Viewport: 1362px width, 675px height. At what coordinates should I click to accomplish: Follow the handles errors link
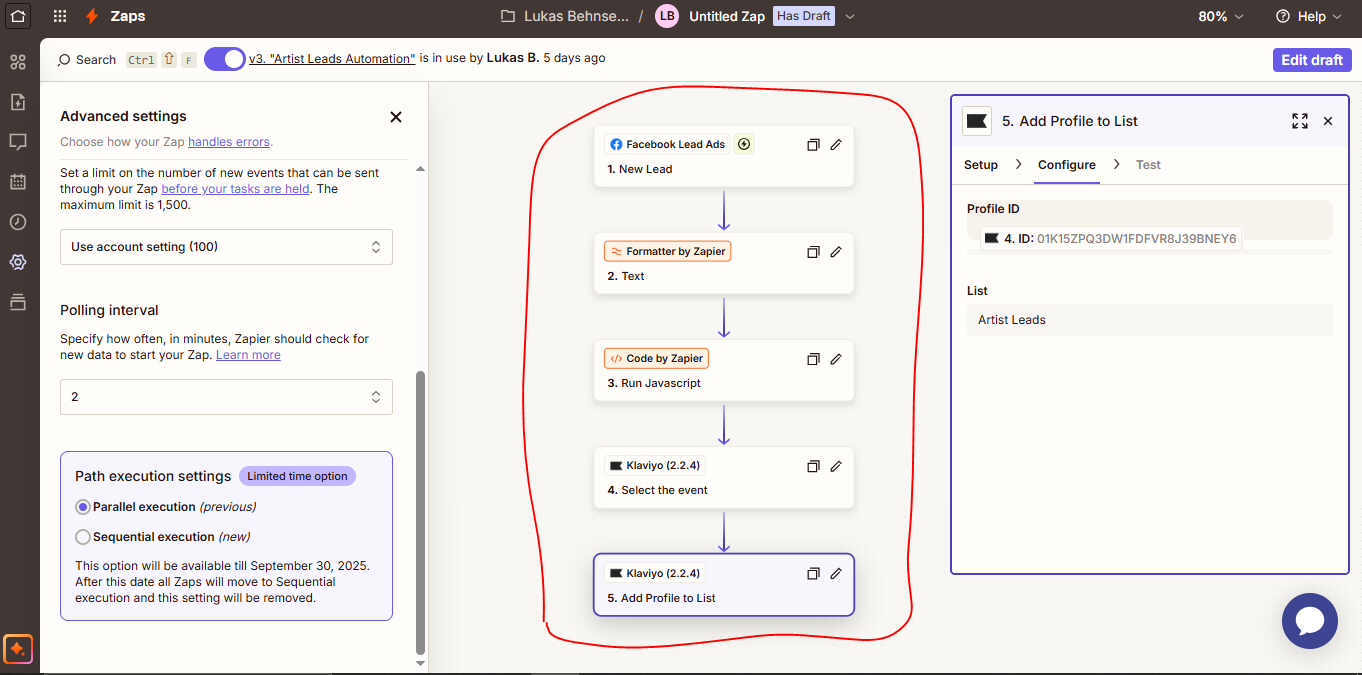pyautogui.click(x=228, y=142)
